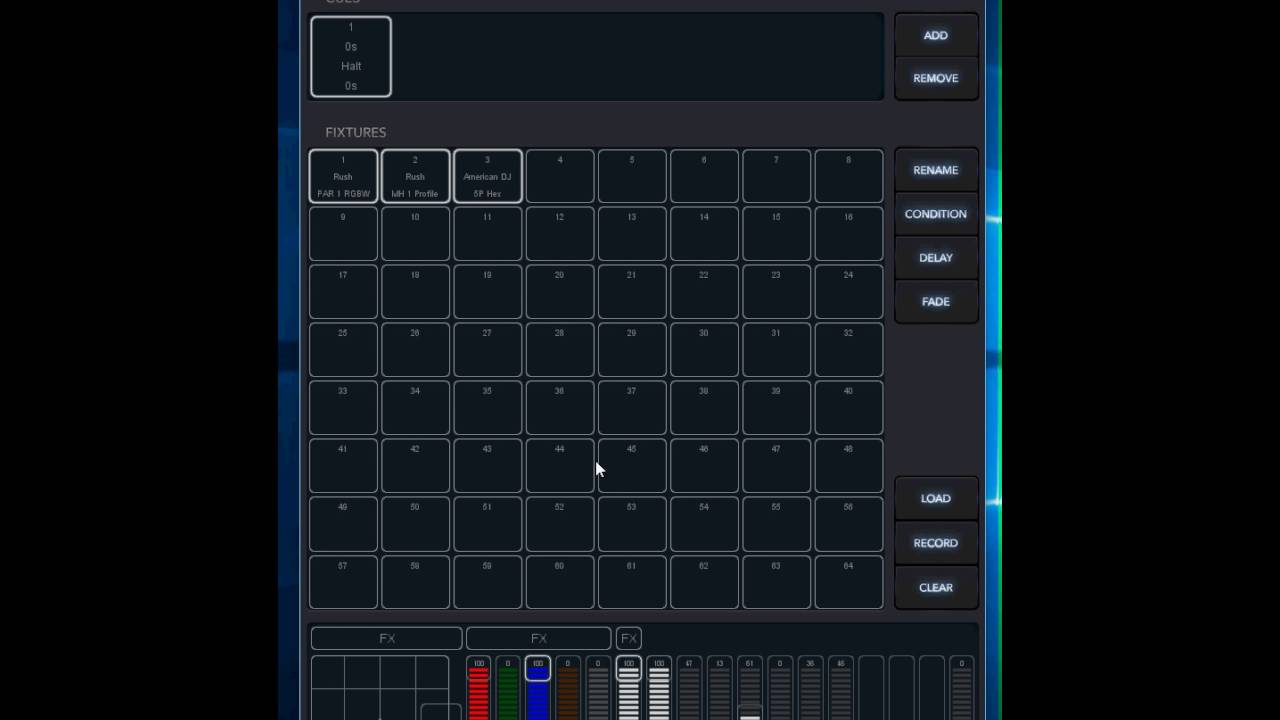1280x720 pixels.
Task: Adjust the fader showing value 47
Action: tap(689, 689)
